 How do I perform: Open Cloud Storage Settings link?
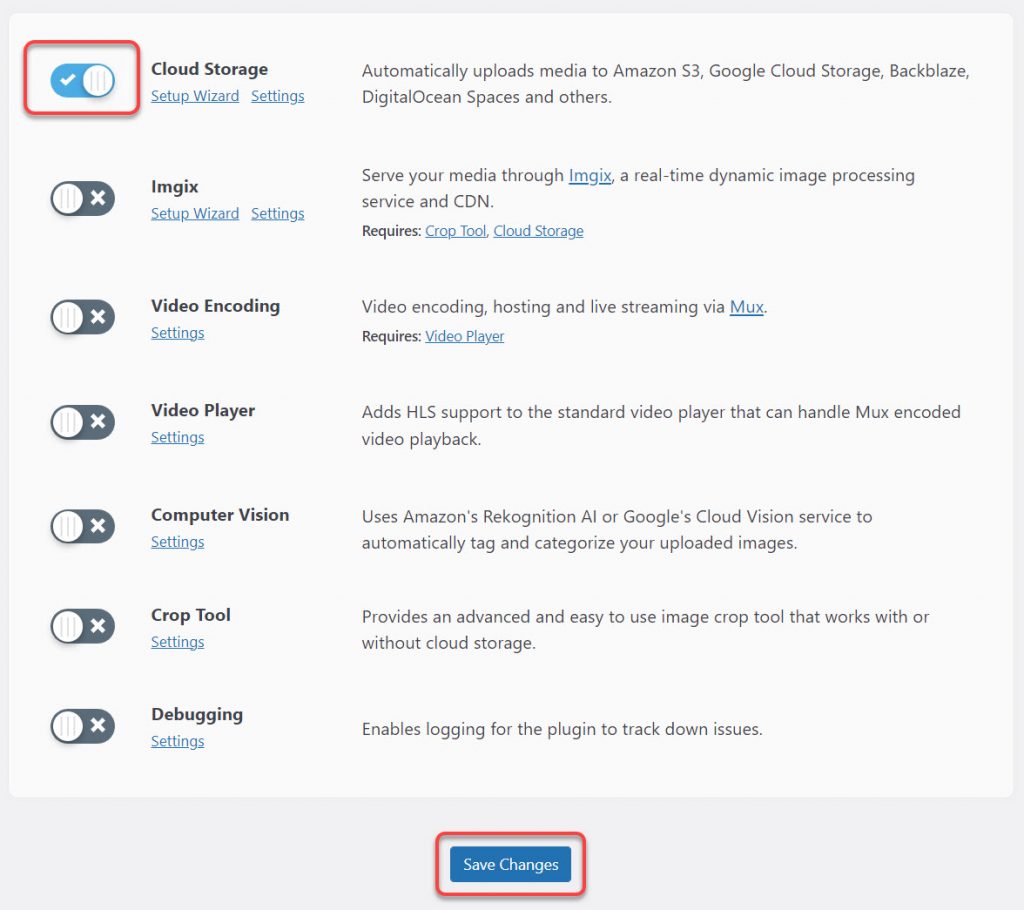[x=278, y=96]
